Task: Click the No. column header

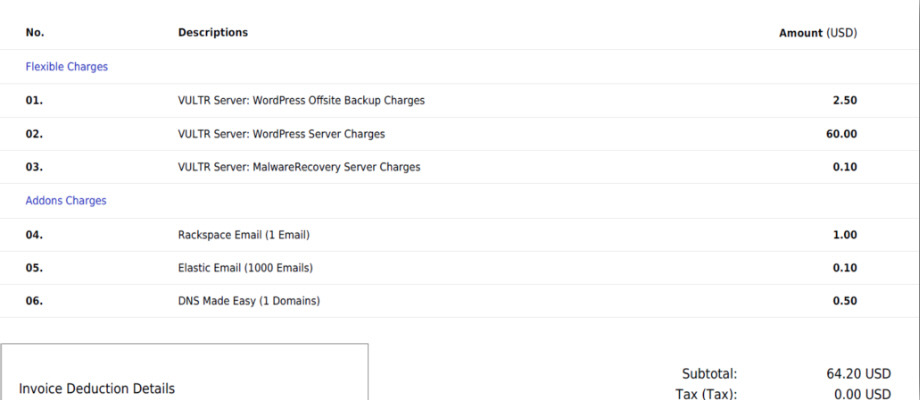Action: coord(35,32)
